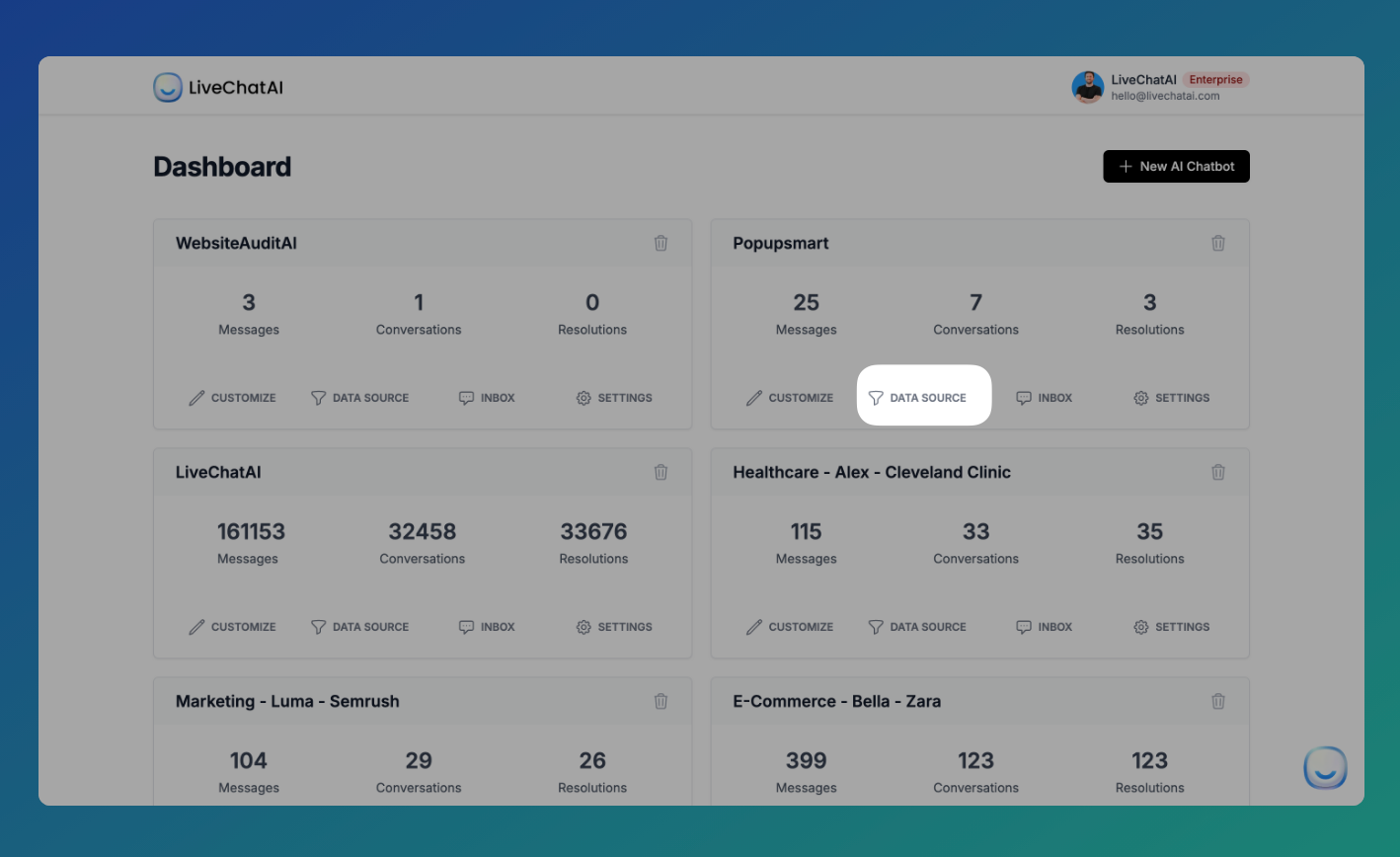Click trash icon on E-Commerce - Bella - Zara card
The width and height of the screenshot is (1400, 857).
tap(1218, 701)
